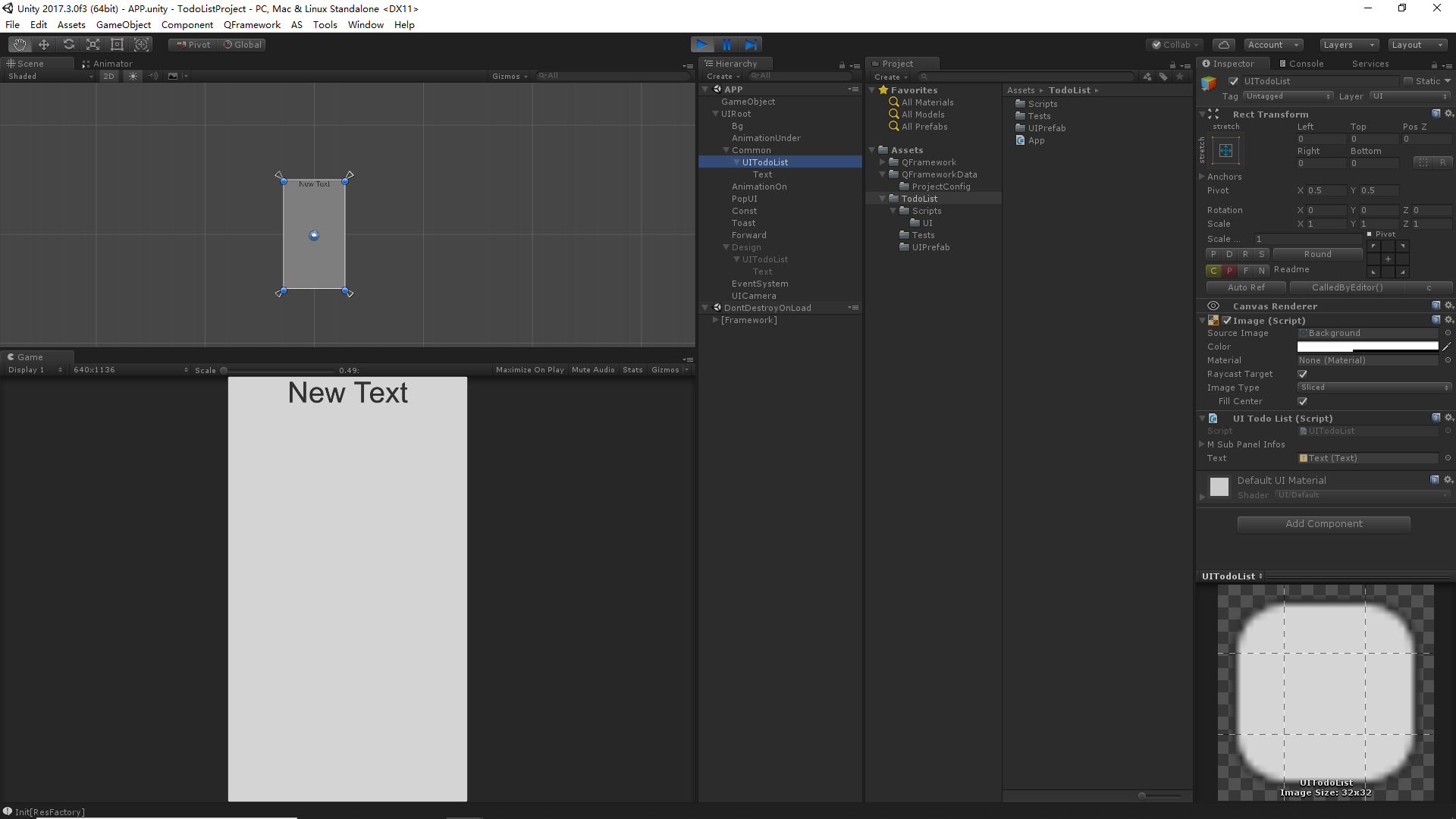The width and height of the screenshot is (1456, 819).
Task: Toggle the Raycast Target checkbox
Action: [1303, 374]
